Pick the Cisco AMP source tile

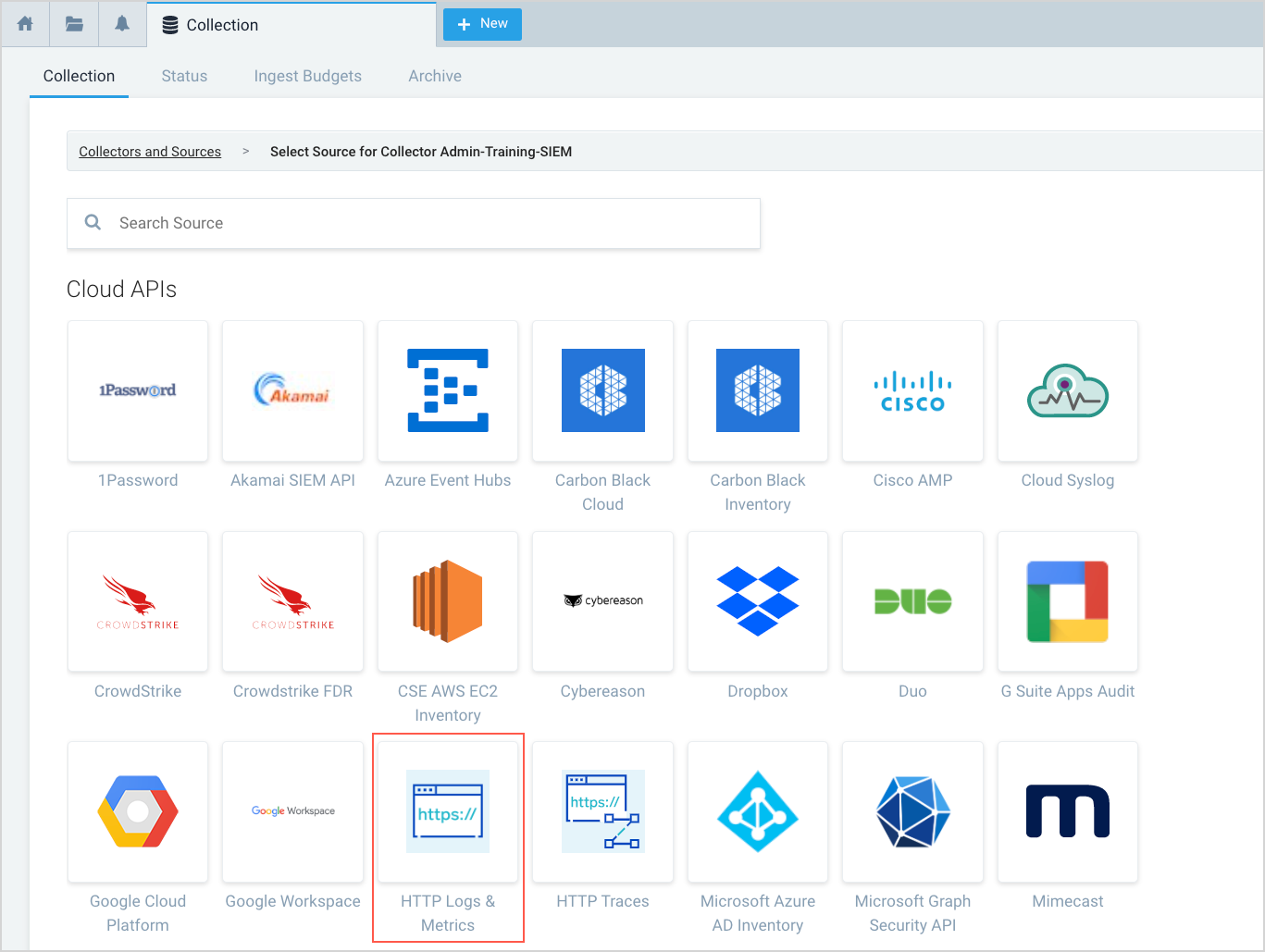coord(912,390)
